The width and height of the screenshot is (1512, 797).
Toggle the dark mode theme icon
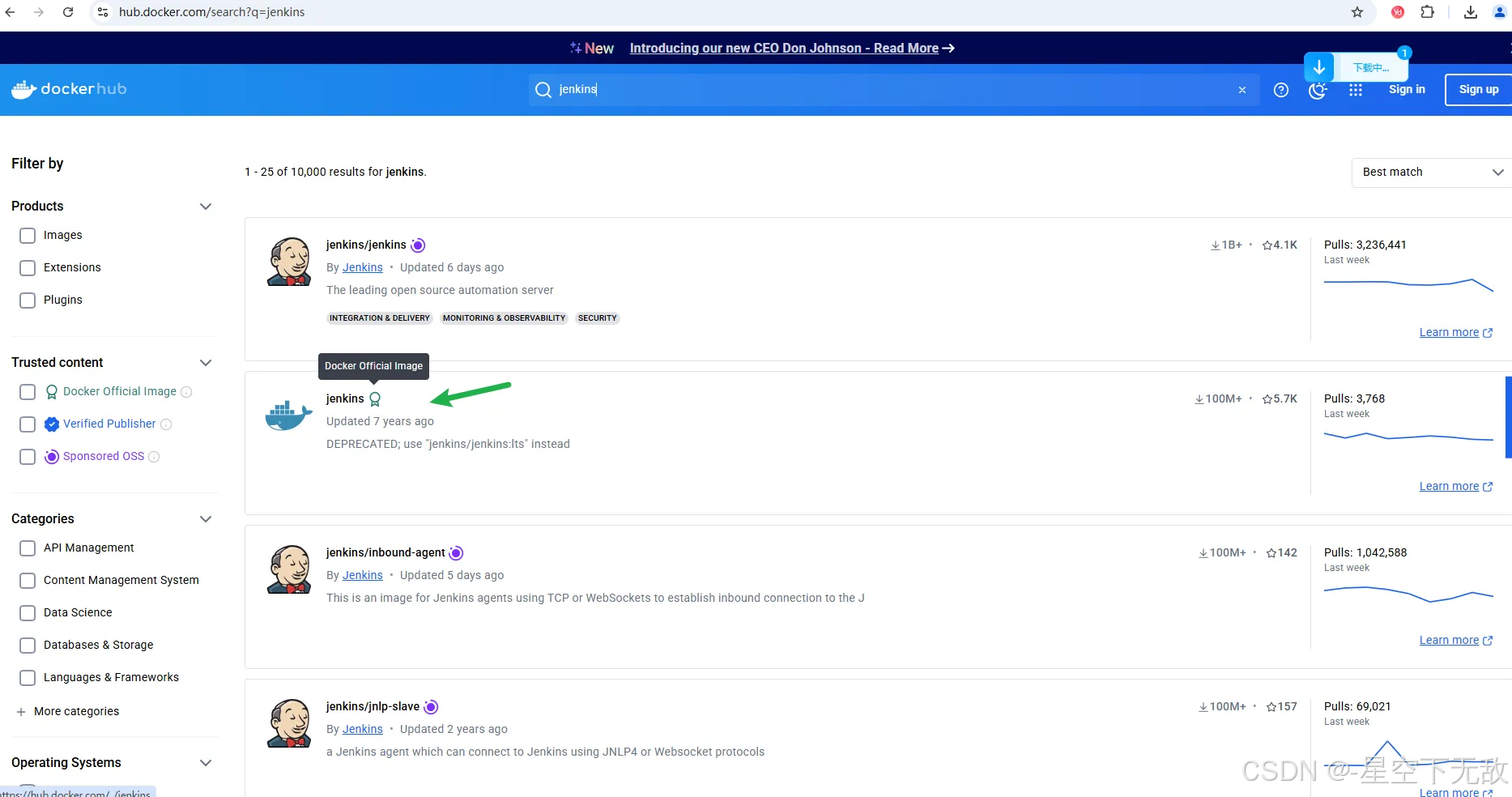pos(1318,91)
